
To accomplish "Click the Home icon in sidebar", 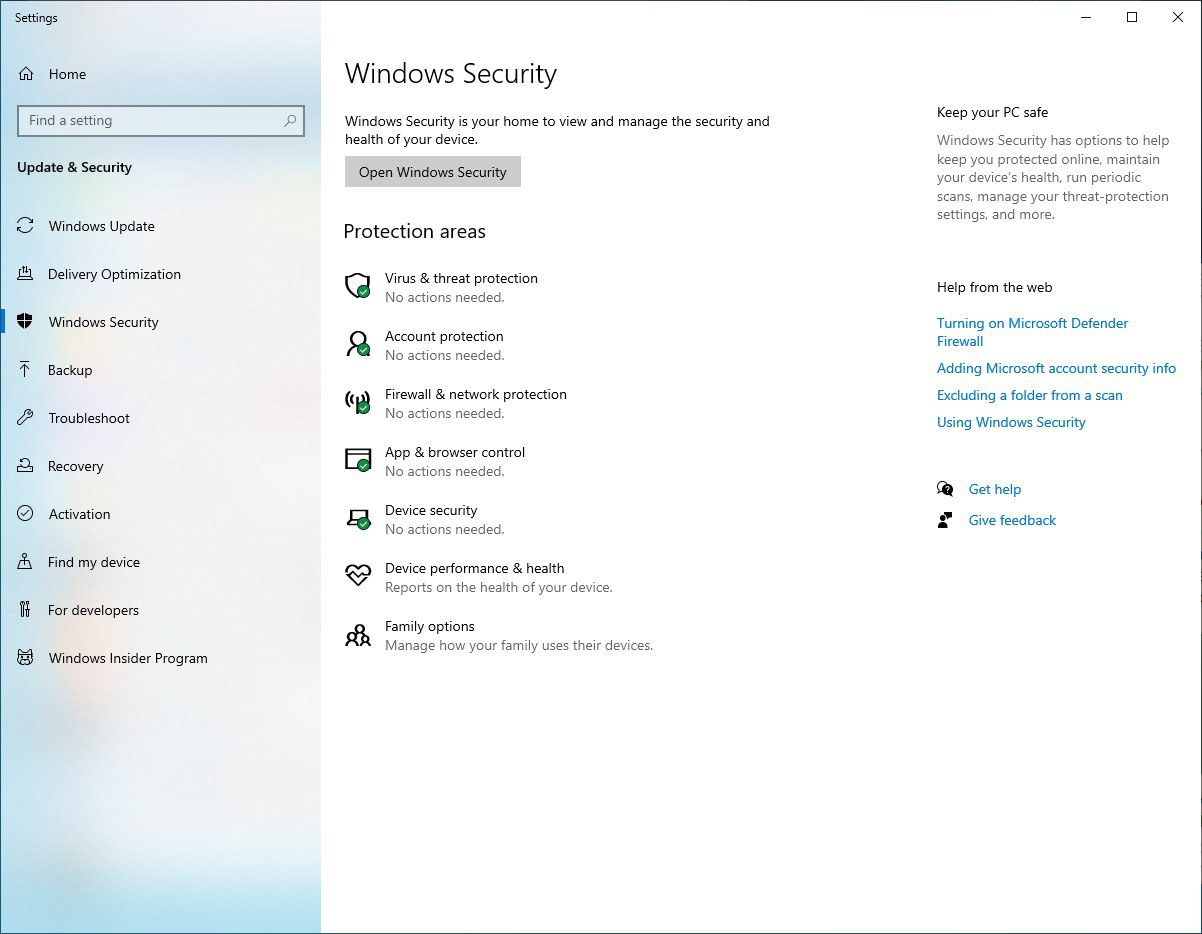I will pos(26,74).
